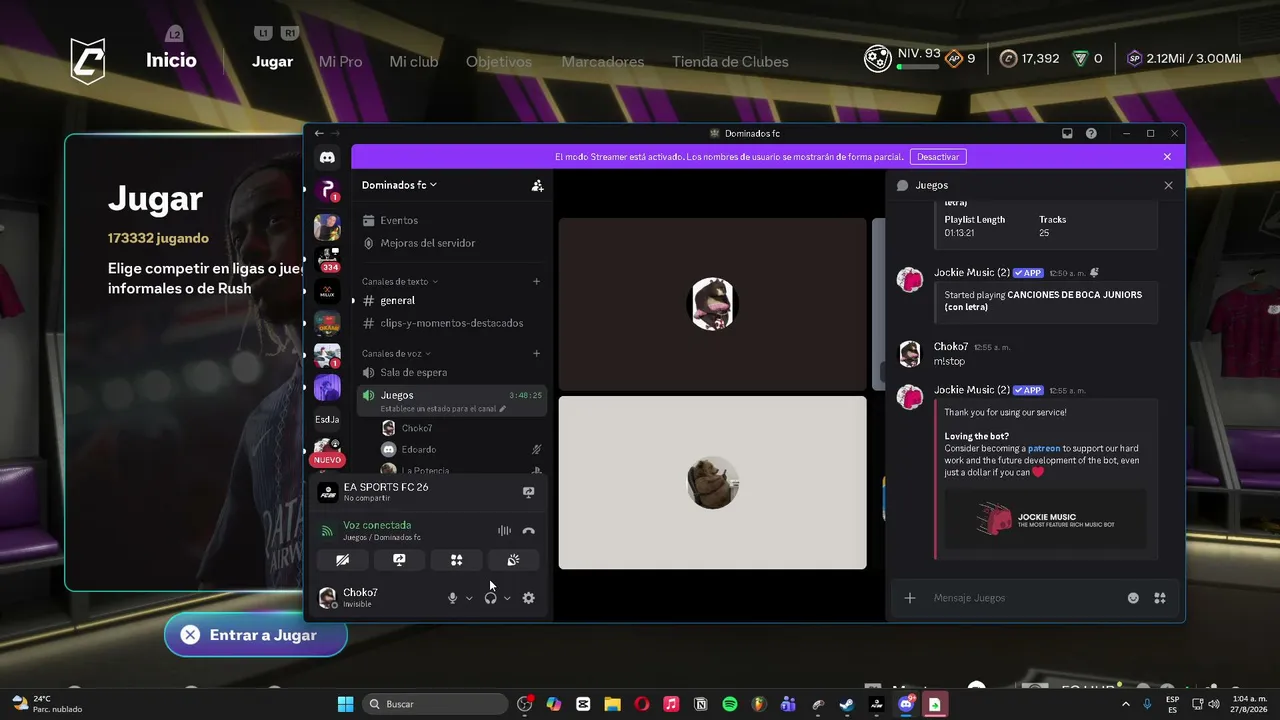Screen dimensions: 1280x720
Task: Open the server with the P logo
Action: pyautogui.click(x=327, y=191)
